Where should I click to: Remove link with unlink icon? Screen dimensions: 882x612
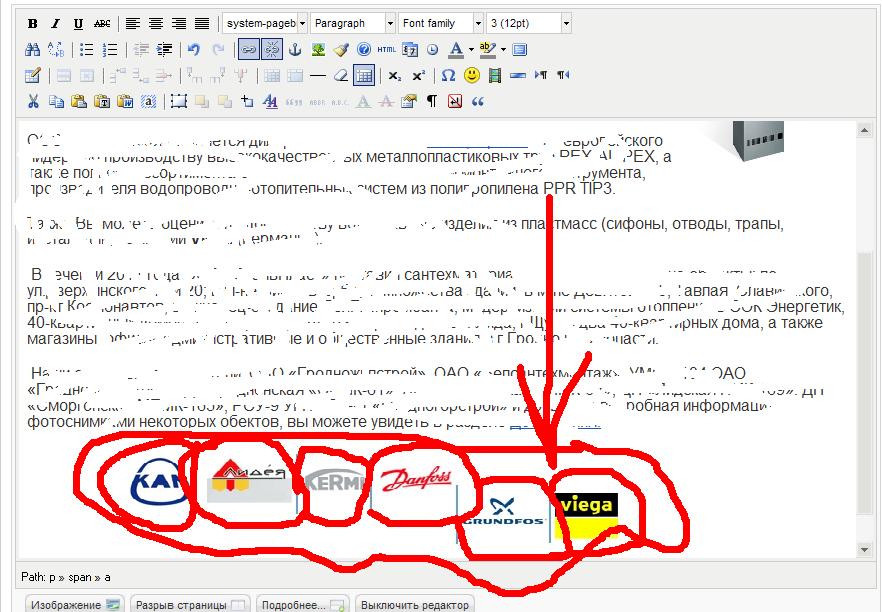272,50
